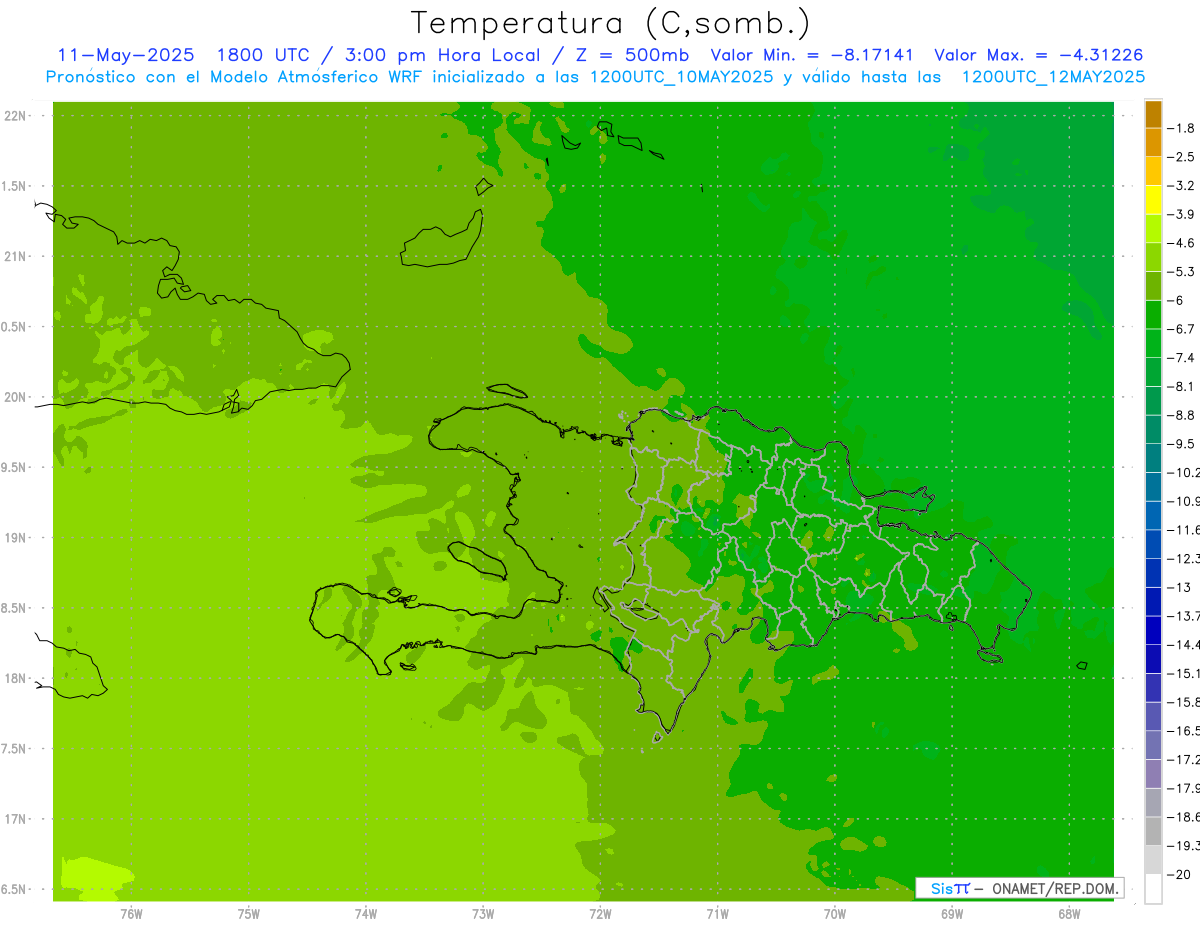Click the '72W' longitude label
Screen dimensions: 1200x927
600,913
